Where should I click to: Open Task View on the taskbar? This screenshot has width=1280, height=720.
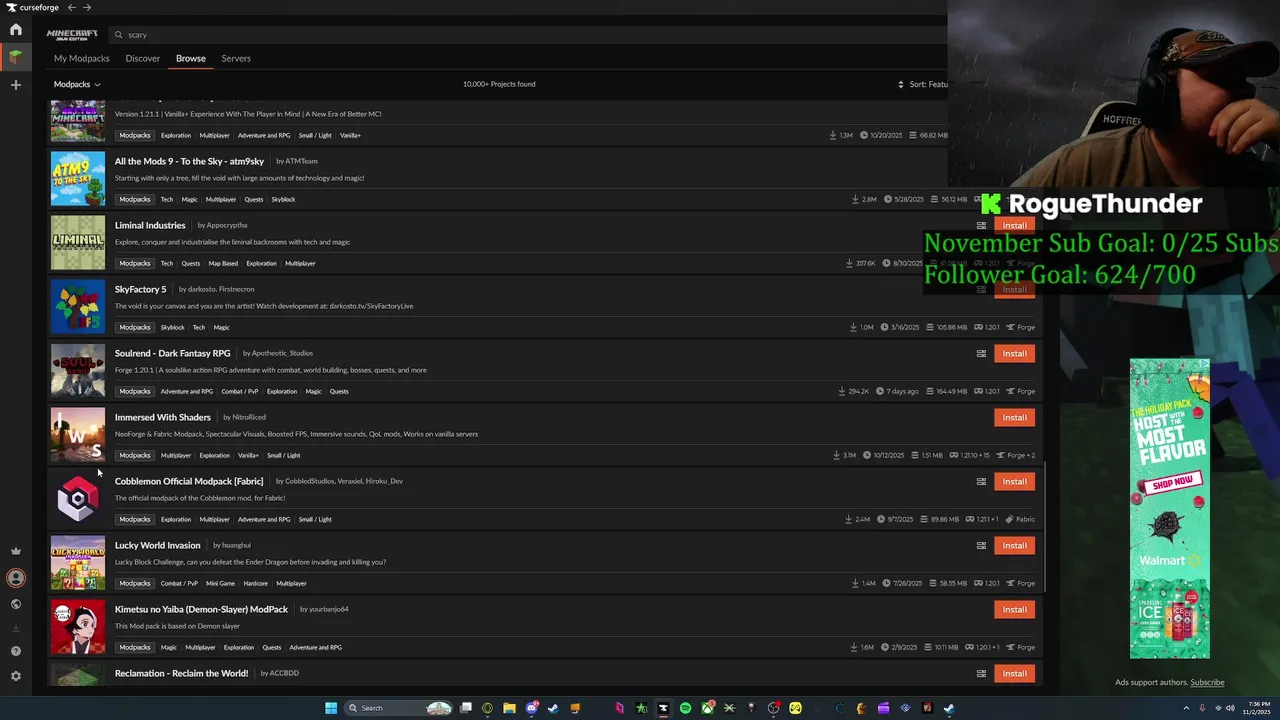465,708
